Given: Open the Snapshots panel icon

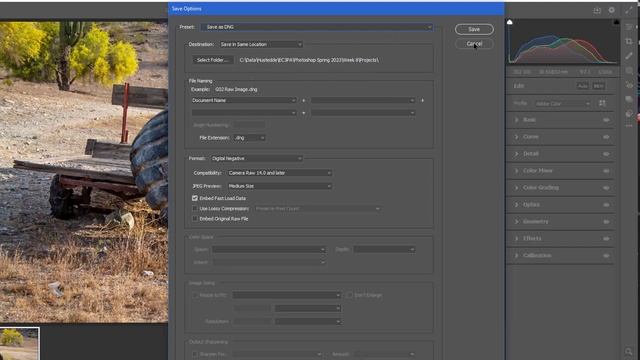Looking at the screenshot, I should (629, 99).
